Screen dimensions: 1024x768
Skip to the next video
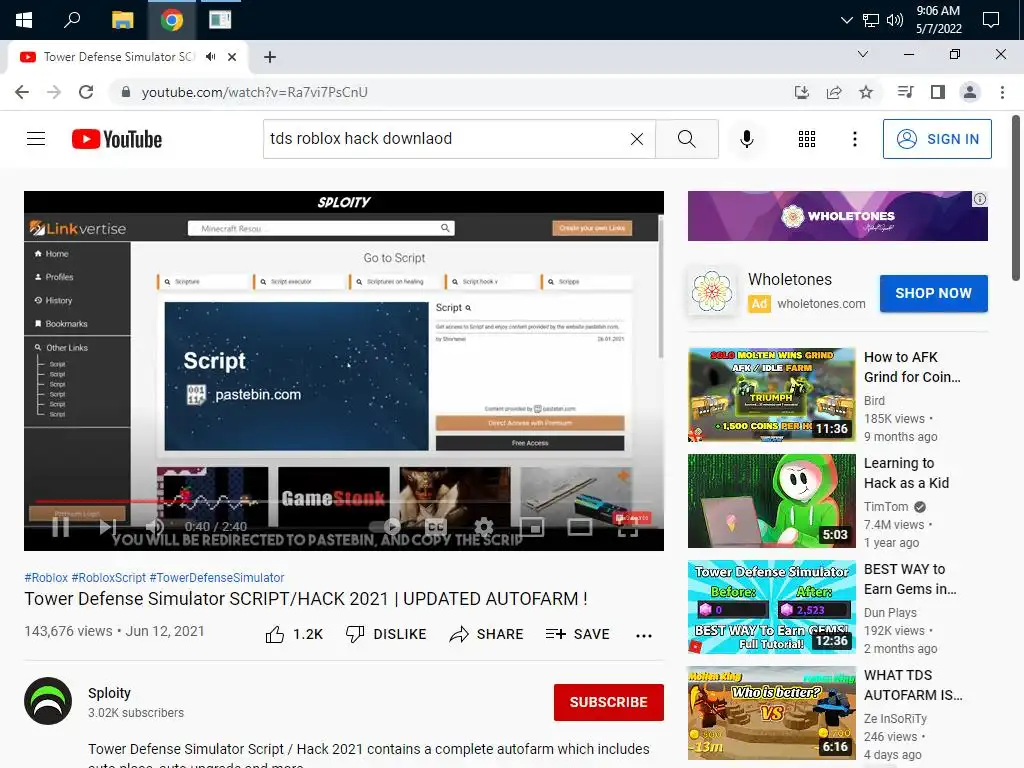pyautogui.click(x=107, y=526)
